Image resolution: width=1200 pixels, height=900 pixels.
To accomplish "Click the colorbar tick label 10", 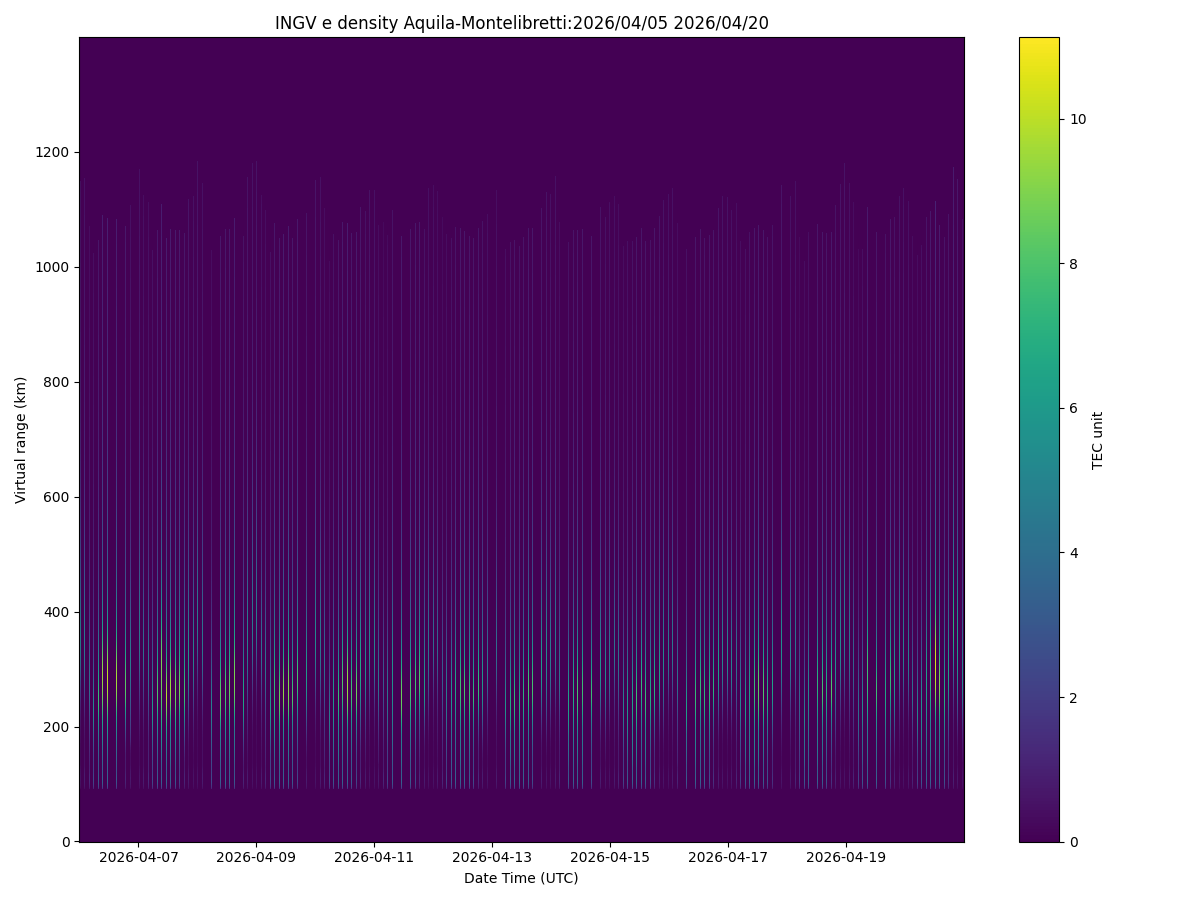I will [x=1078, y=119].
